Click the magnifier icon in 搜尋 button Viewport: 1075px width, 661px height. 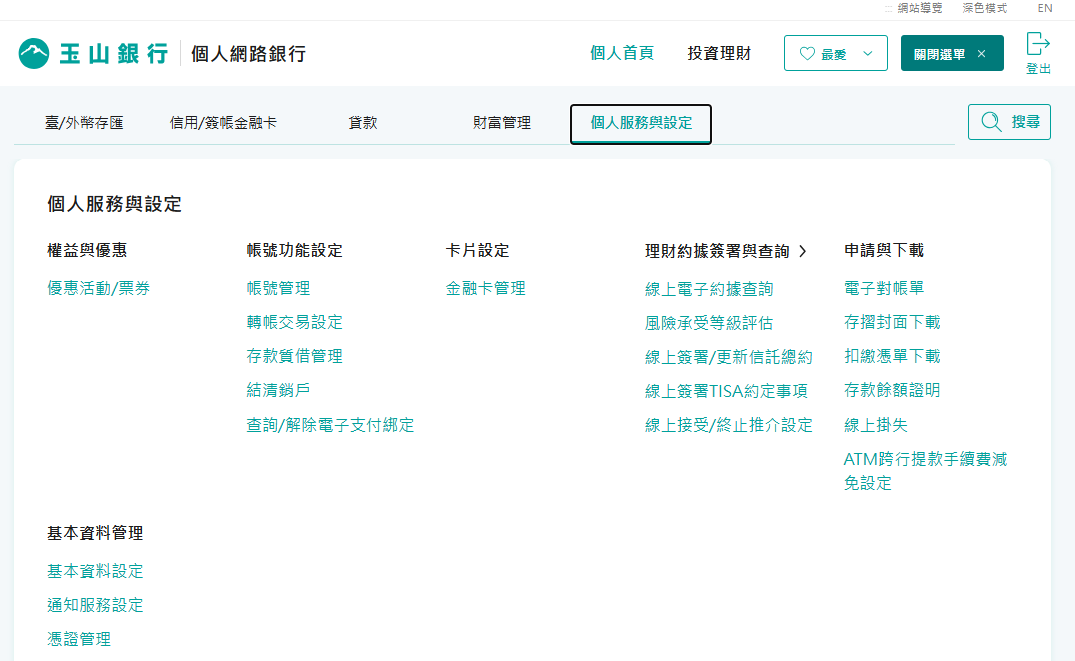point(991,122)
